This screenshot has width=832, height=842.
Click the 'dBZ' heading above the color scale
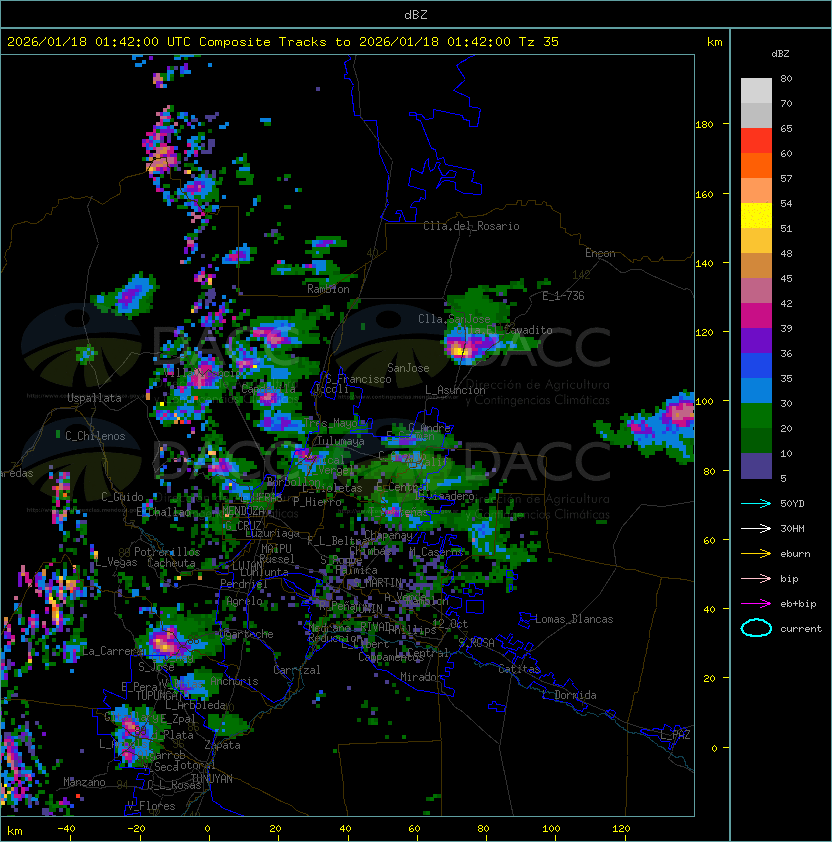(780, 54)
